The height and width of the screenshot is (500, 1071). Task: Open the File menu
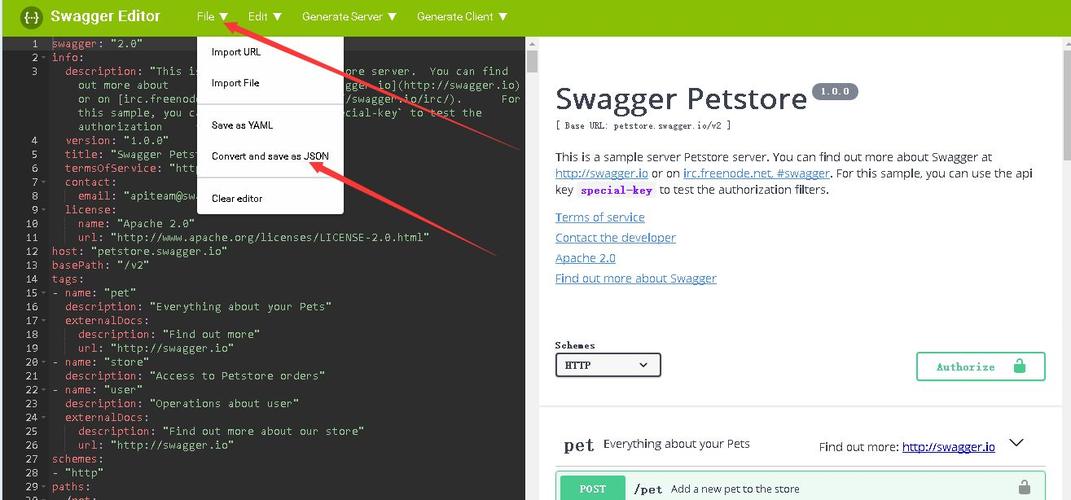pos(212,16)
